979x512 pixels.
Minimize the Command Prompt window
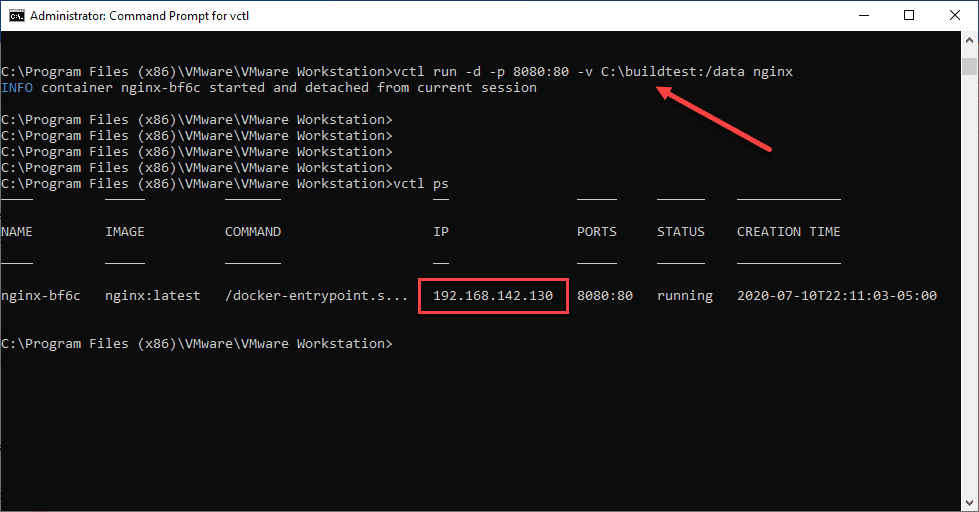click(x=864, y=15)
